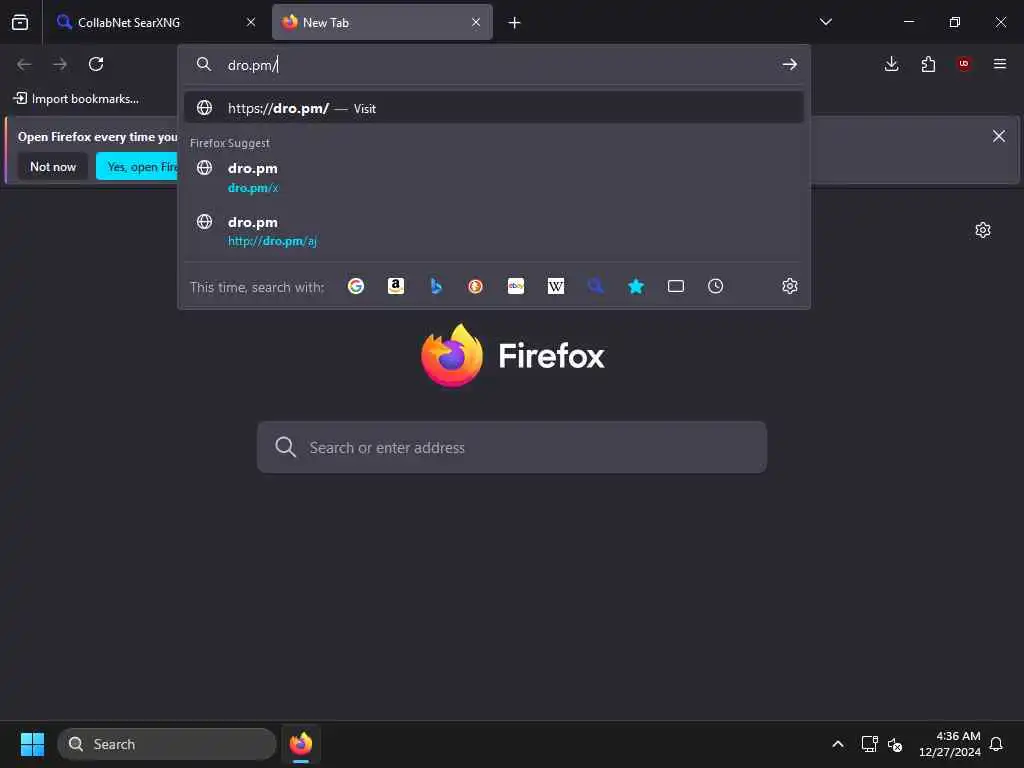Screen dimensions: 1024x768
Task: Switch to CollabNet SearXNG tab
Action: pyautogui.click(x=157, y=22)
